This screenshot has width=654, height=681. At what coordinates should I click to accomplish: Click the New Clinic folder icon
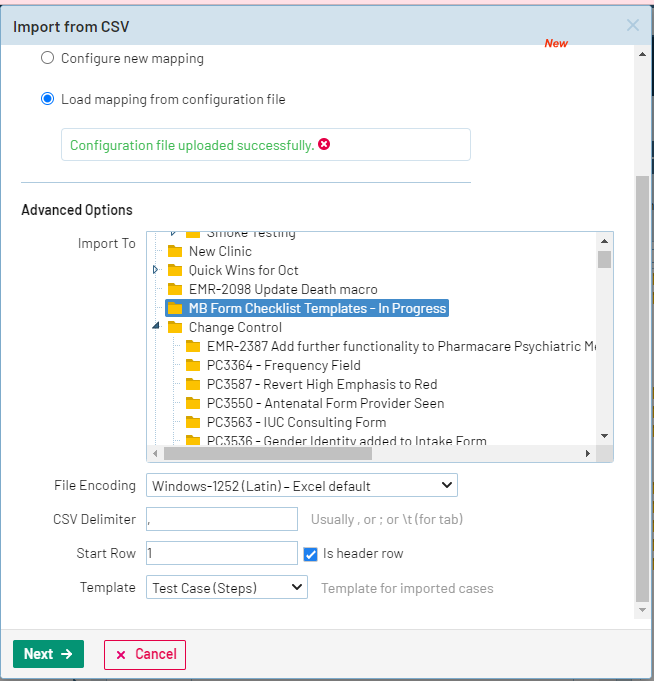(x=175, y=252)
